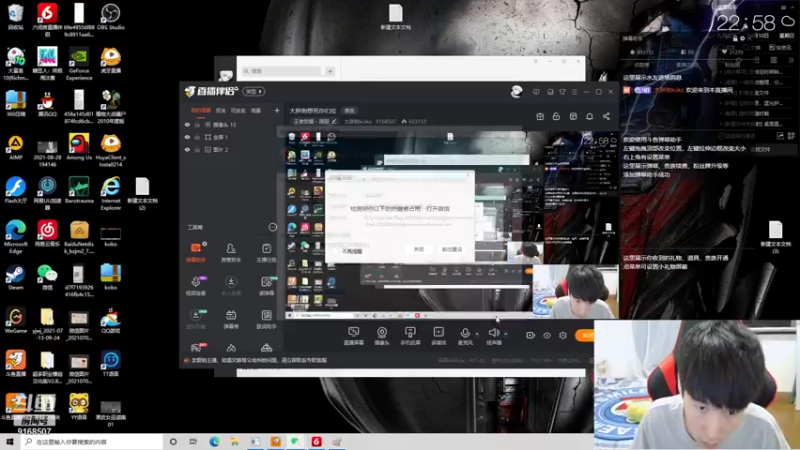Image resolution: width=800 pixels, height=450 pixels.
Task: Expand microphone device dropdown arrow
Action: (477, 334)
